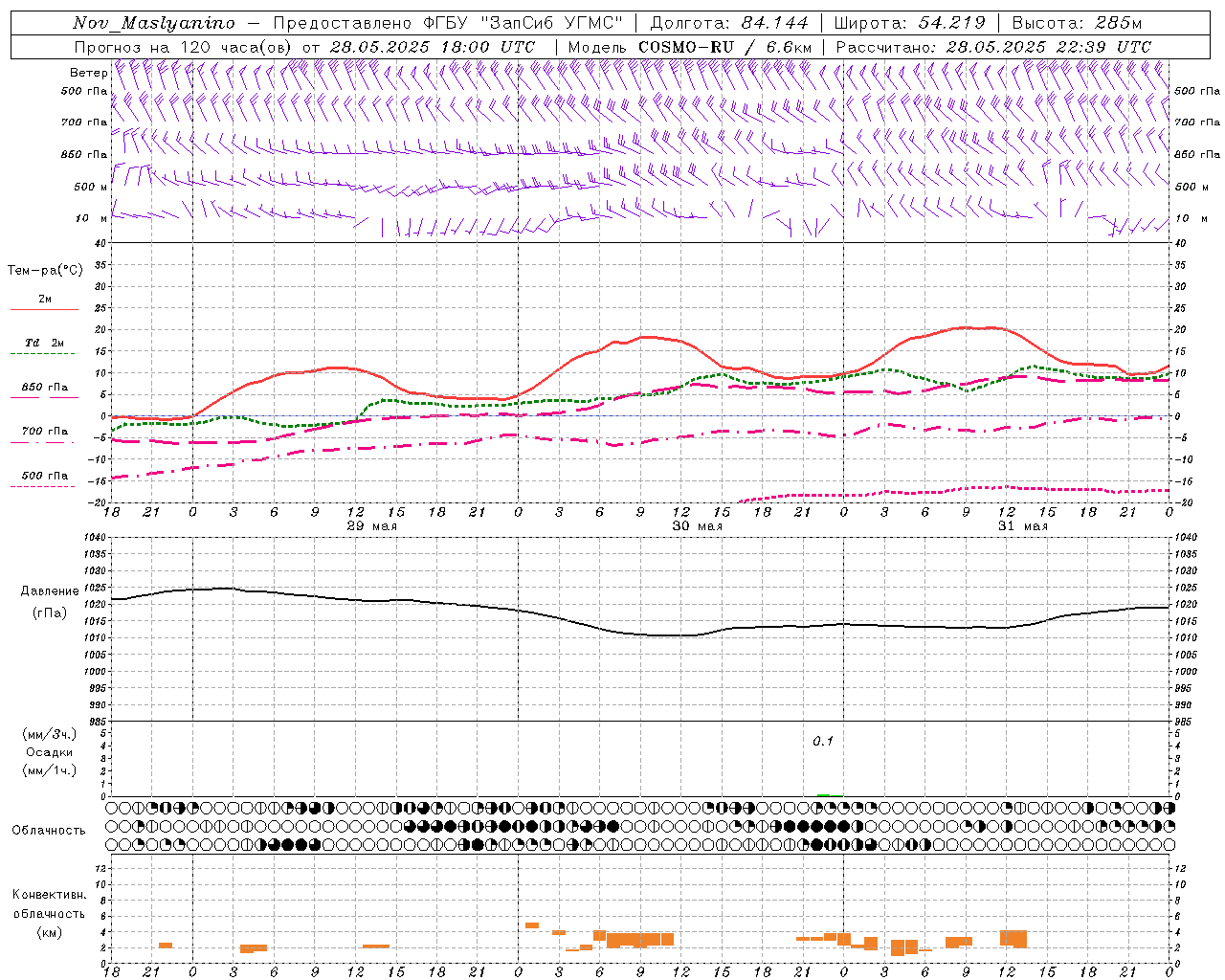Click the '(км)' unit label under convective cloudiness
Image resolution: width=1225 pixels, height=980 pixels.
49,932
